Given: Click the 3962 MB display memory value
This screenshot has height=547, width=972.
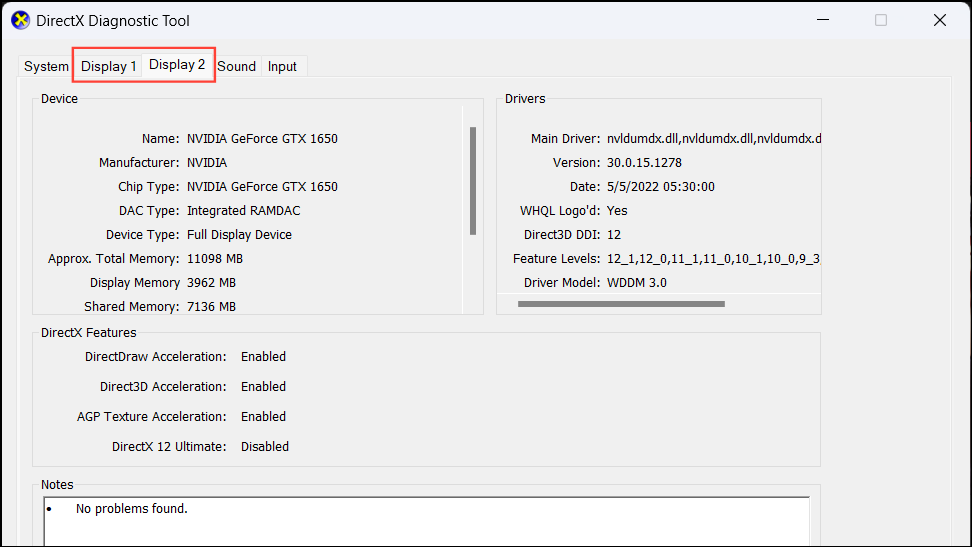Looking at the screenshot, I should coord(211,283).
